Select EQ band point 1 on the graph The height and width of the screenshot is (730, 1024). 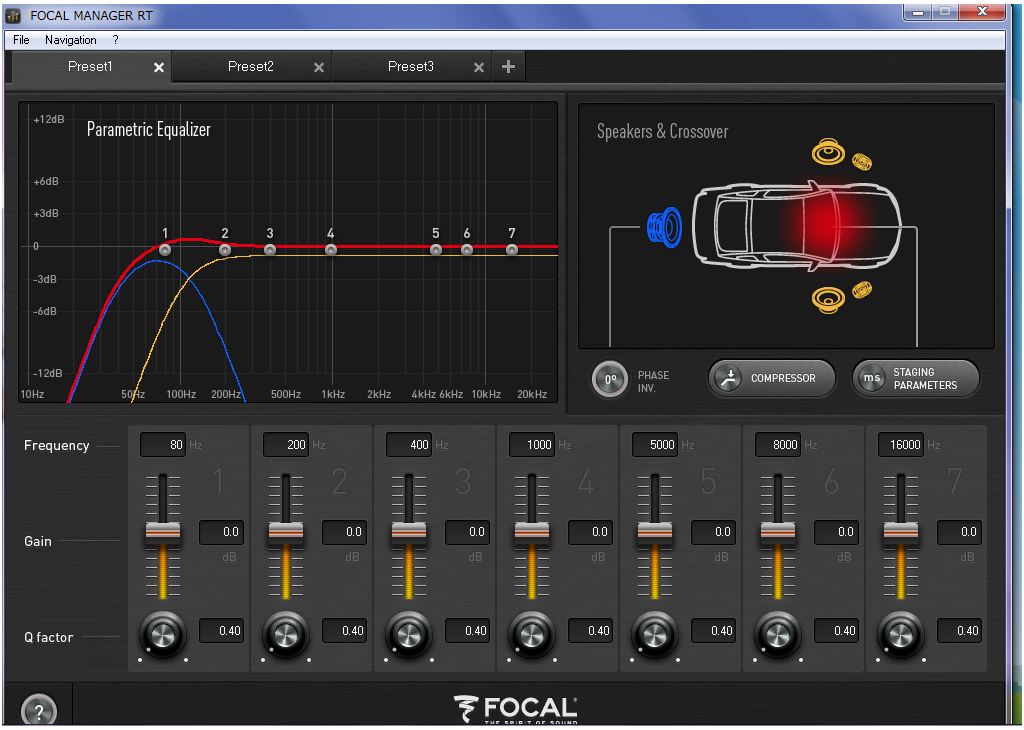click(x=165, y=250)
